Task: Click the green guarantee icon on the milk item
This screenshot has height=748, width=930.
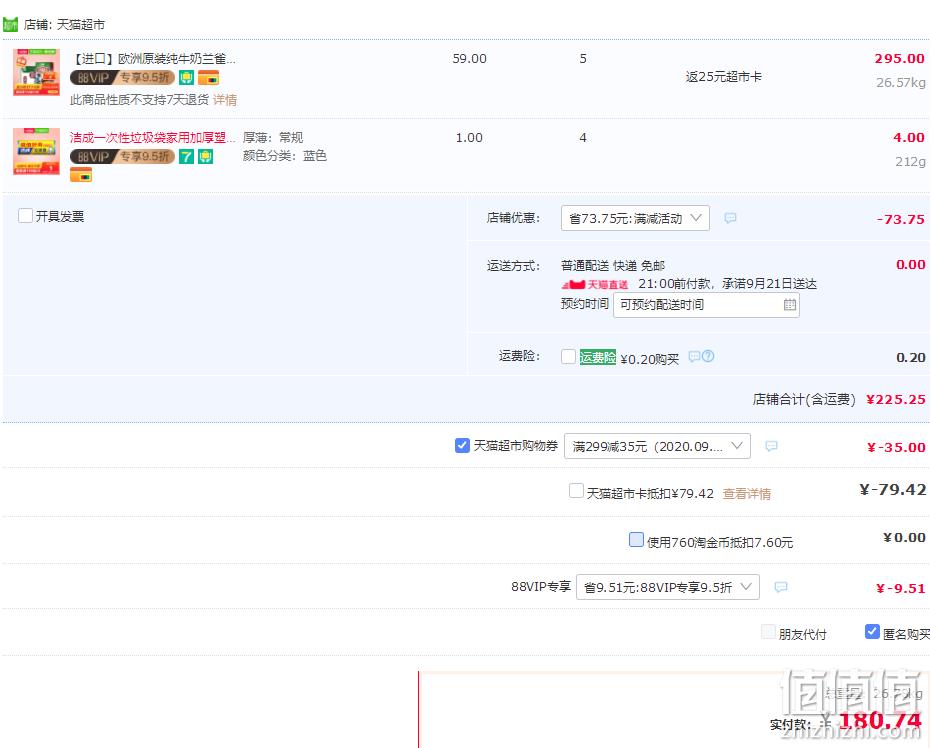Action: click(186, 78)
